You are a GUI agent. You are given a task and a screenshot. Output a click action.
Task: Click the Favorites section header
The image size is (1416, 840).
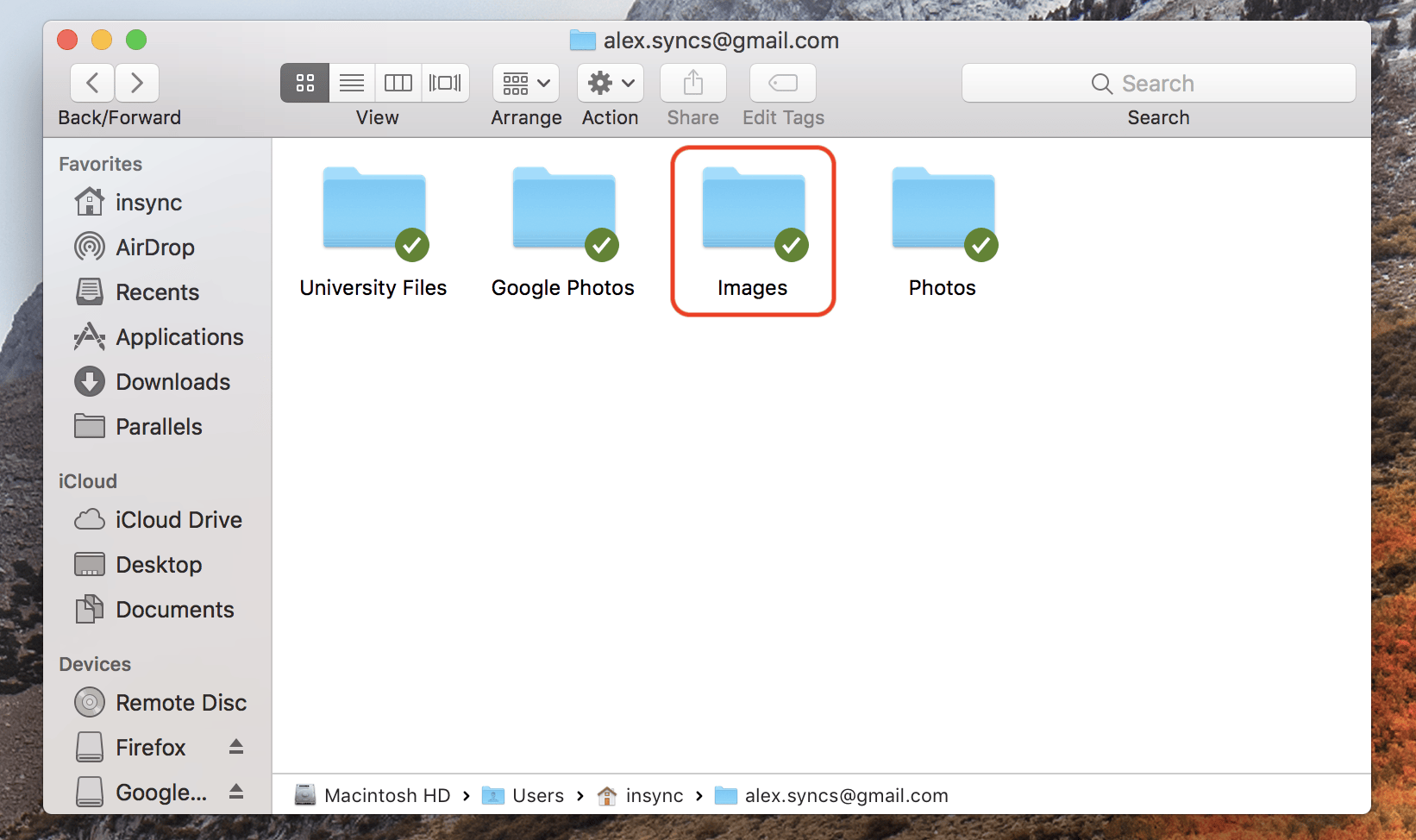[100, 164]
